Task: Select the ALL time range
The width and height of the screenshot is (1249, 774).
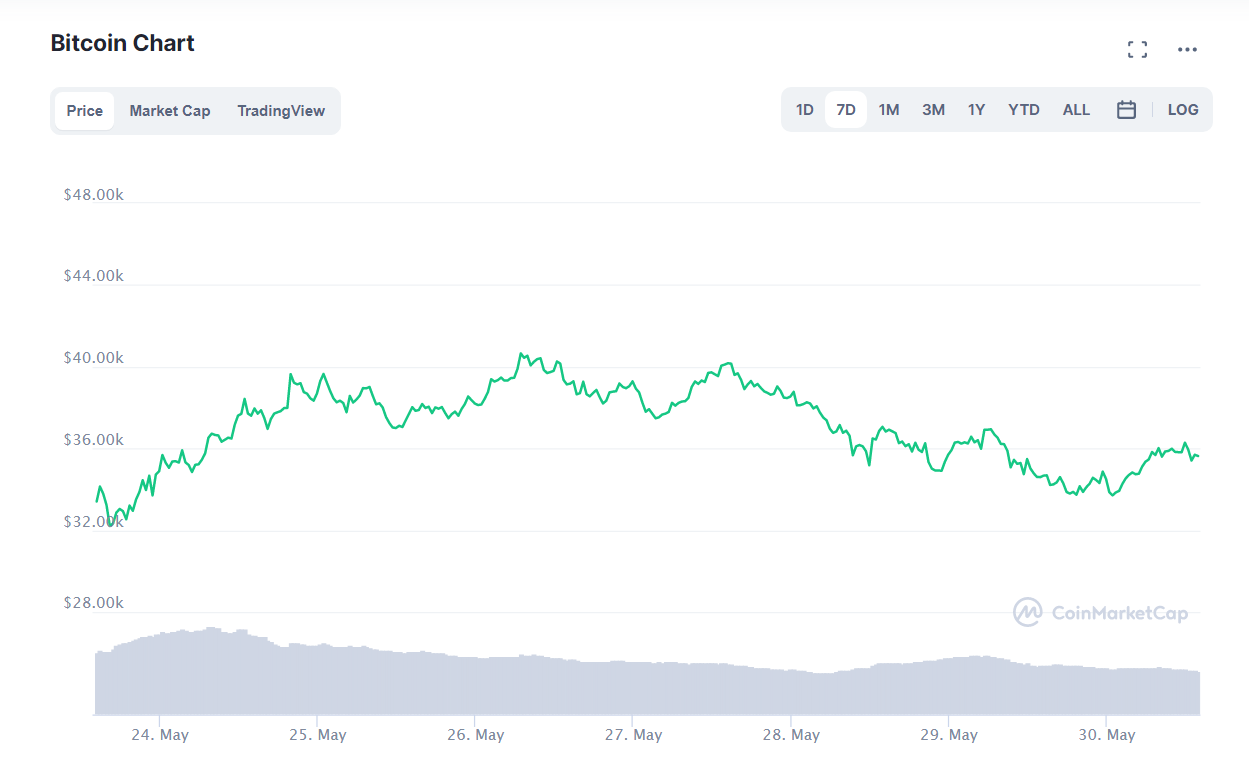Action: [x=1076, y=109]
